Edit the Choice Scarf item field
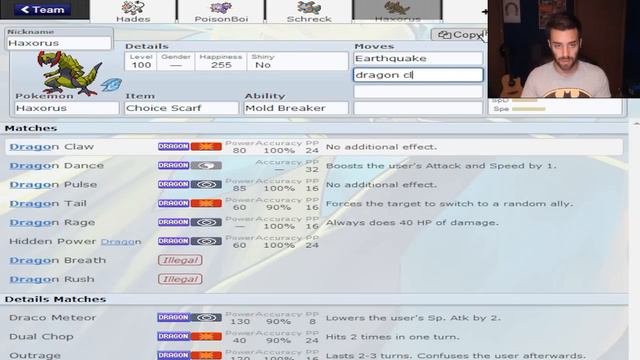This screenshot has height=360, width=640. tap(182, 108)
